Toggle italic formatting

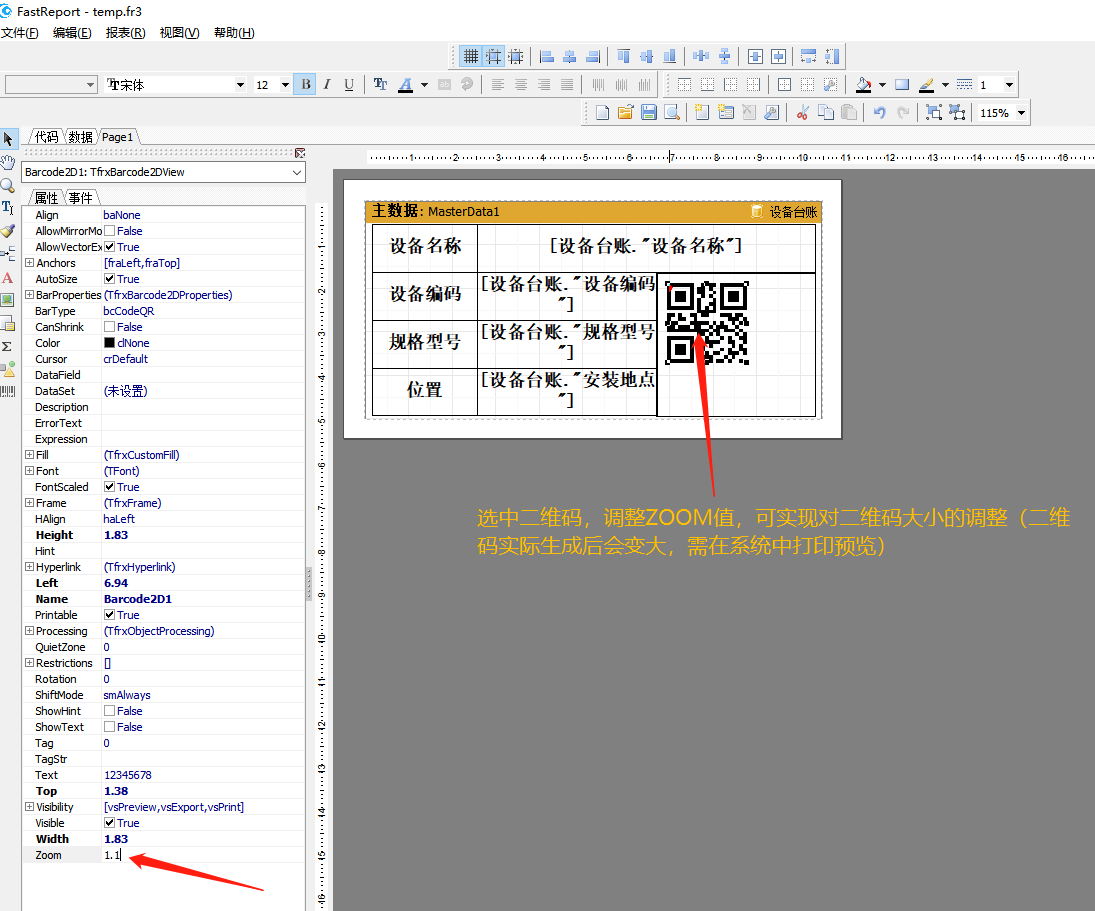pos(327,84)
